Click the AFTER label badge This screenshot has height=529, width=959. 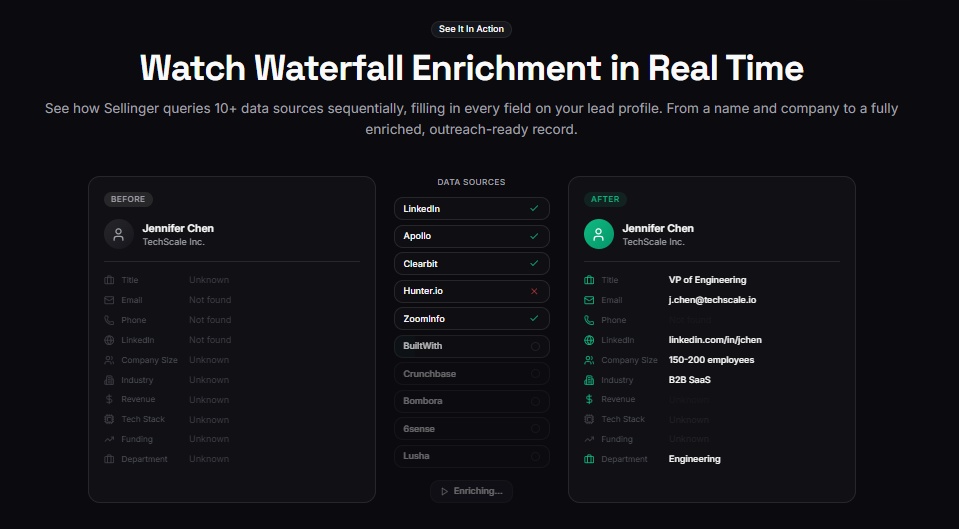tap(605, 199)
